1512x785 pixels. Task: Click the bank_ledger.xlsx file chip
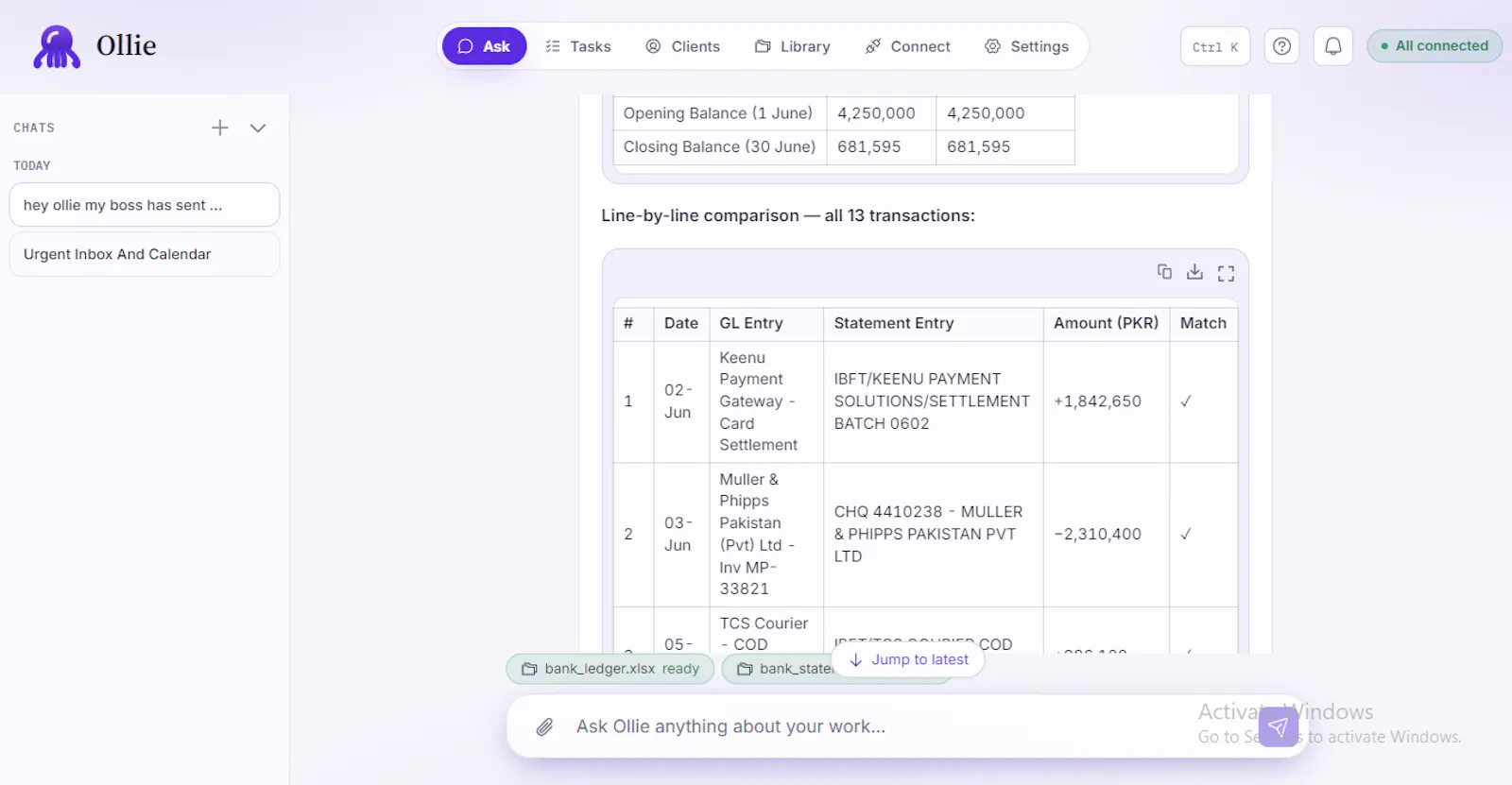tap(610, 669)
